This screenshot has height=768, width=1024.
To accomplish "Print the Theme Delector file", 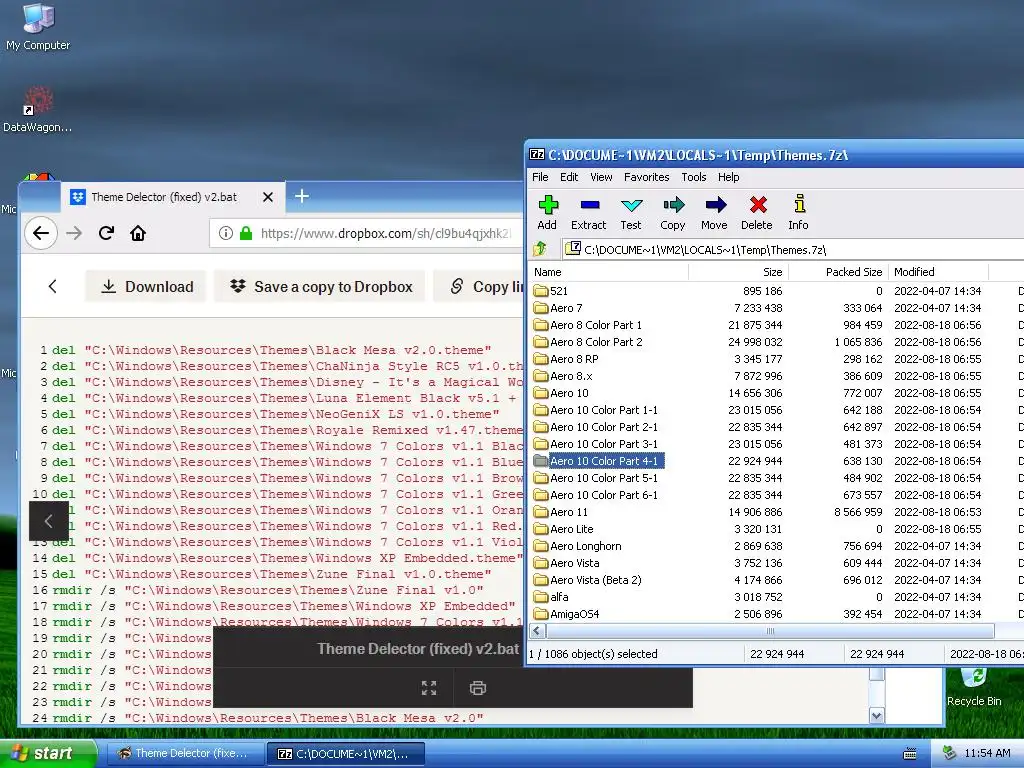I will pyautogui.click(x=478, y=688).
